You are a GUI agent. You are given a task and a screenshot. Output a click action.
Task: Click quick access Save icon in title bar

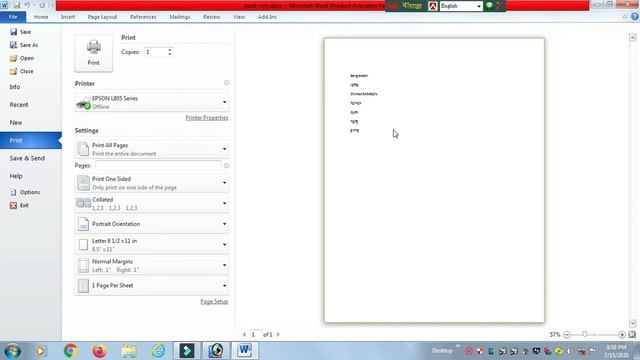pyautogui.click(x=17, y=5)
